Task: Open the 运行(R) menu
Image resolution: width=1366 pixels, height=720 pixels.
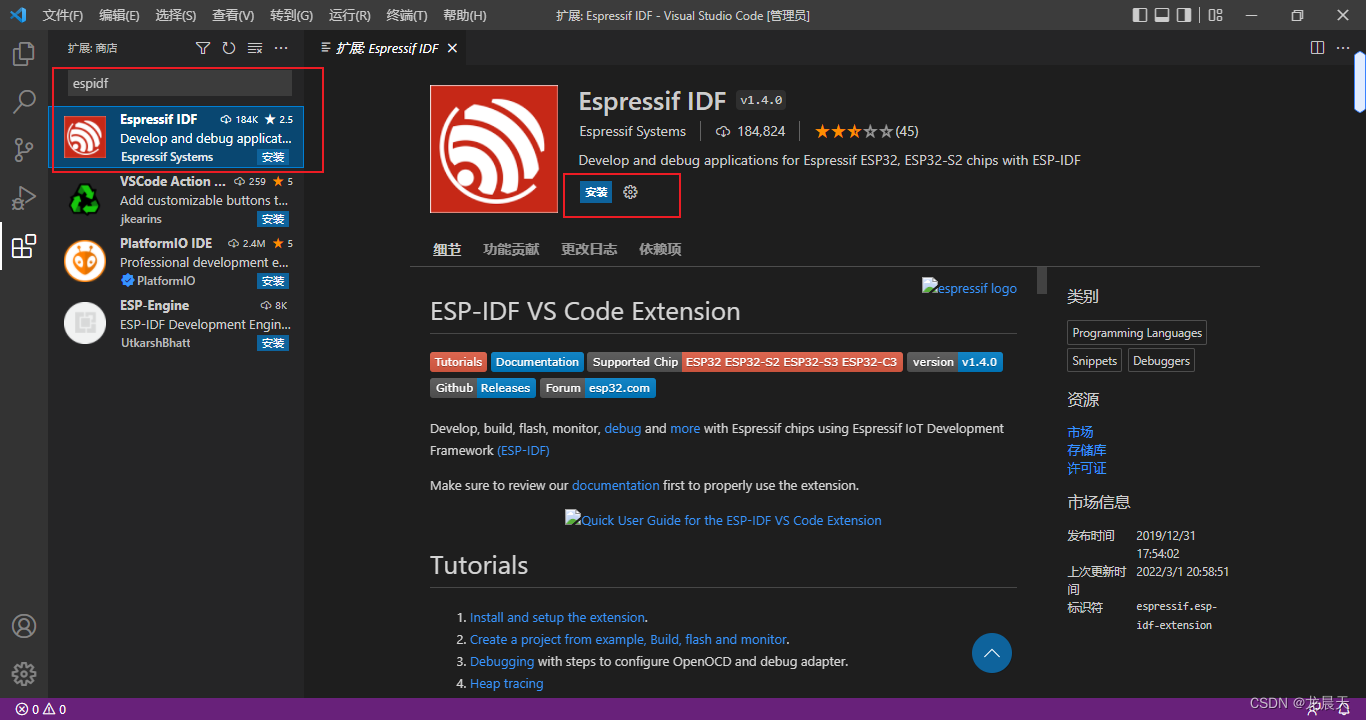Action: click(x=349, y=16)
